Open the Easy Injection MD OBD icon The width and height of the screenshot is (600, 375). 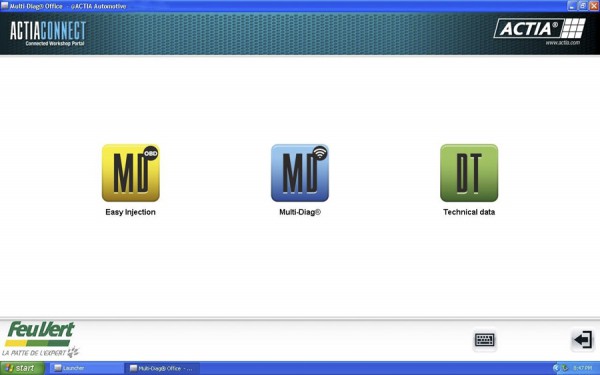130,173
